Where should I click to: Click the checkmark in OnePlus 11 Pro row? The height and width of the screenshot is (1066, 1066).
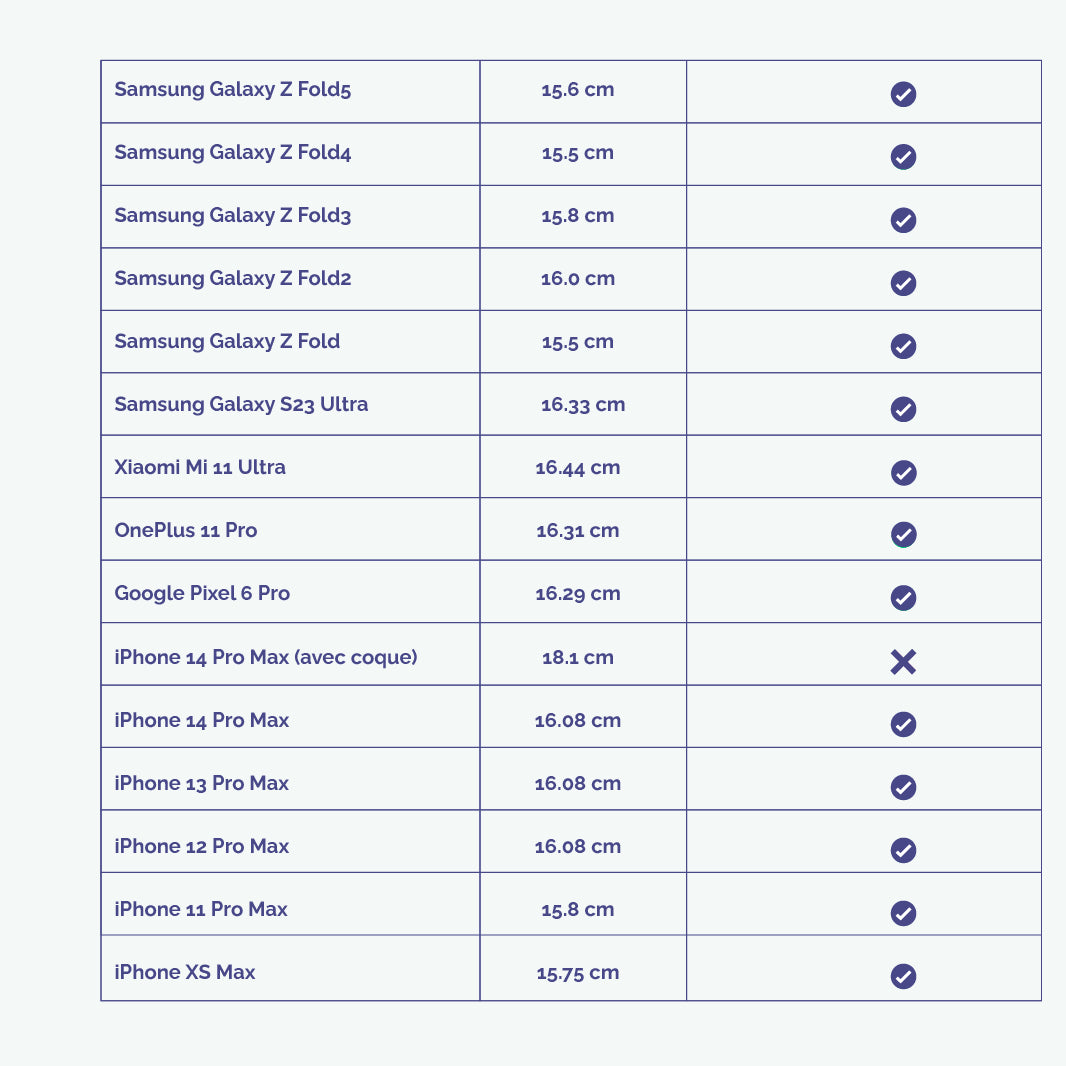903,534
